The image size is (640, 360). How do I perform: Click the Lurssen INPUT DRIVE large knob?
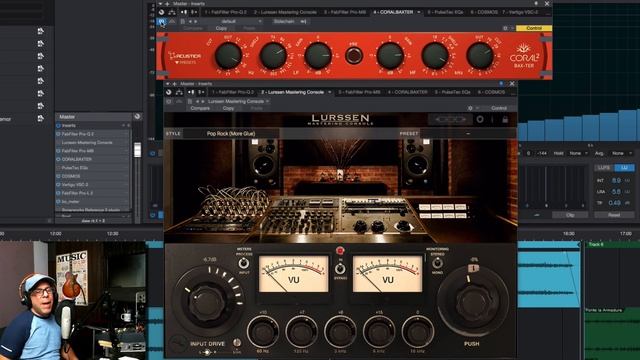coord(207,302)
